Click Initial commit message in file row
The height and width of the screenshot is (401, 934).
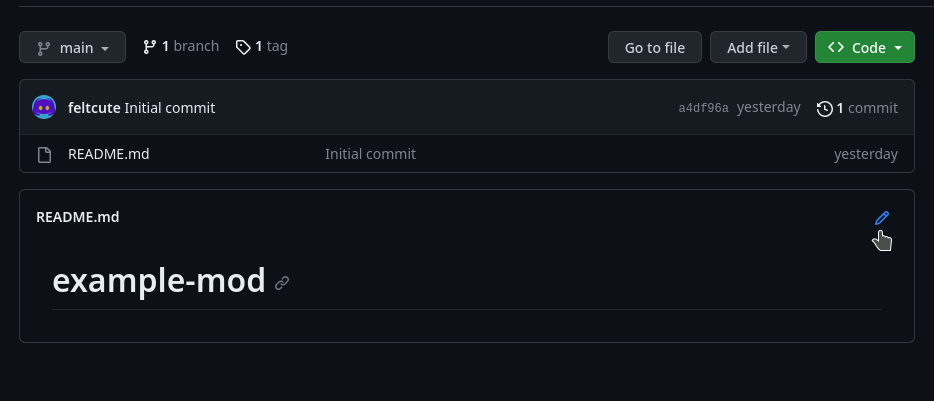pyautogui.click(x=370, y=154)
